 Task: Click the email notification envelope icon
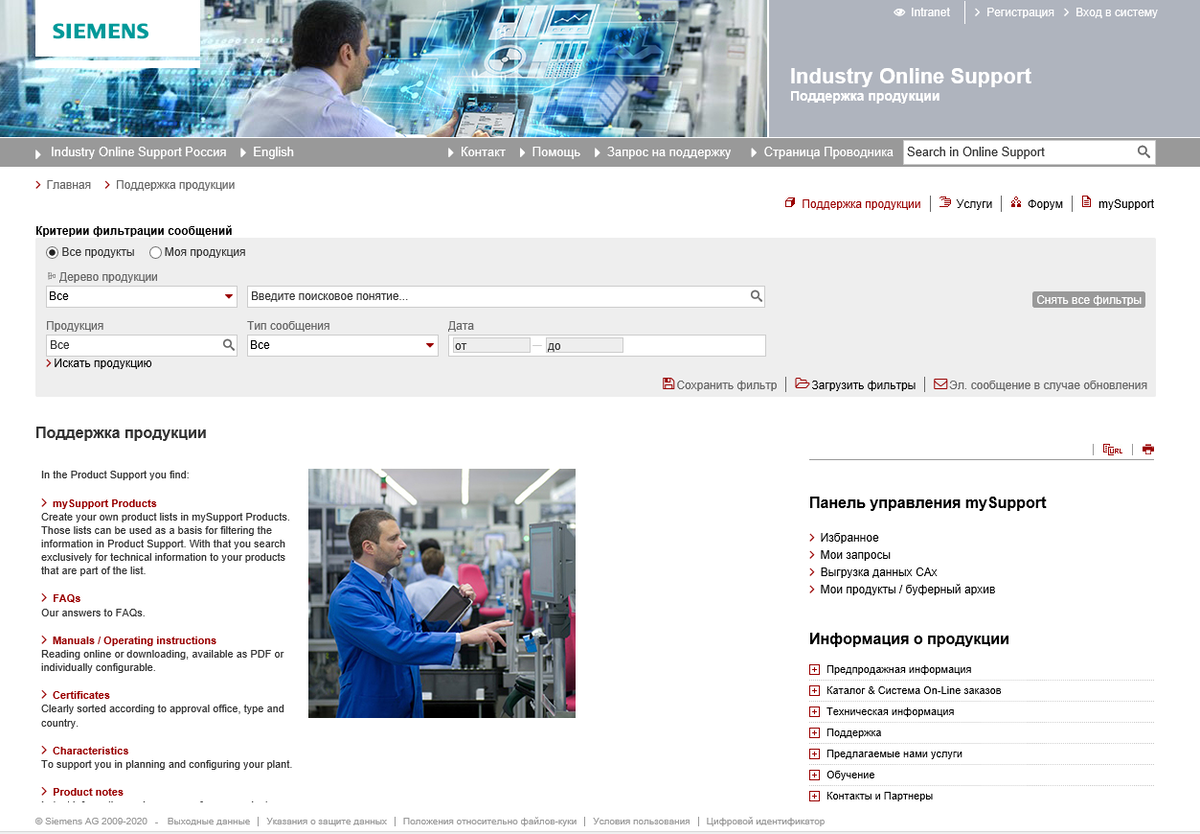pyautogui.click(x=940, y=384)
